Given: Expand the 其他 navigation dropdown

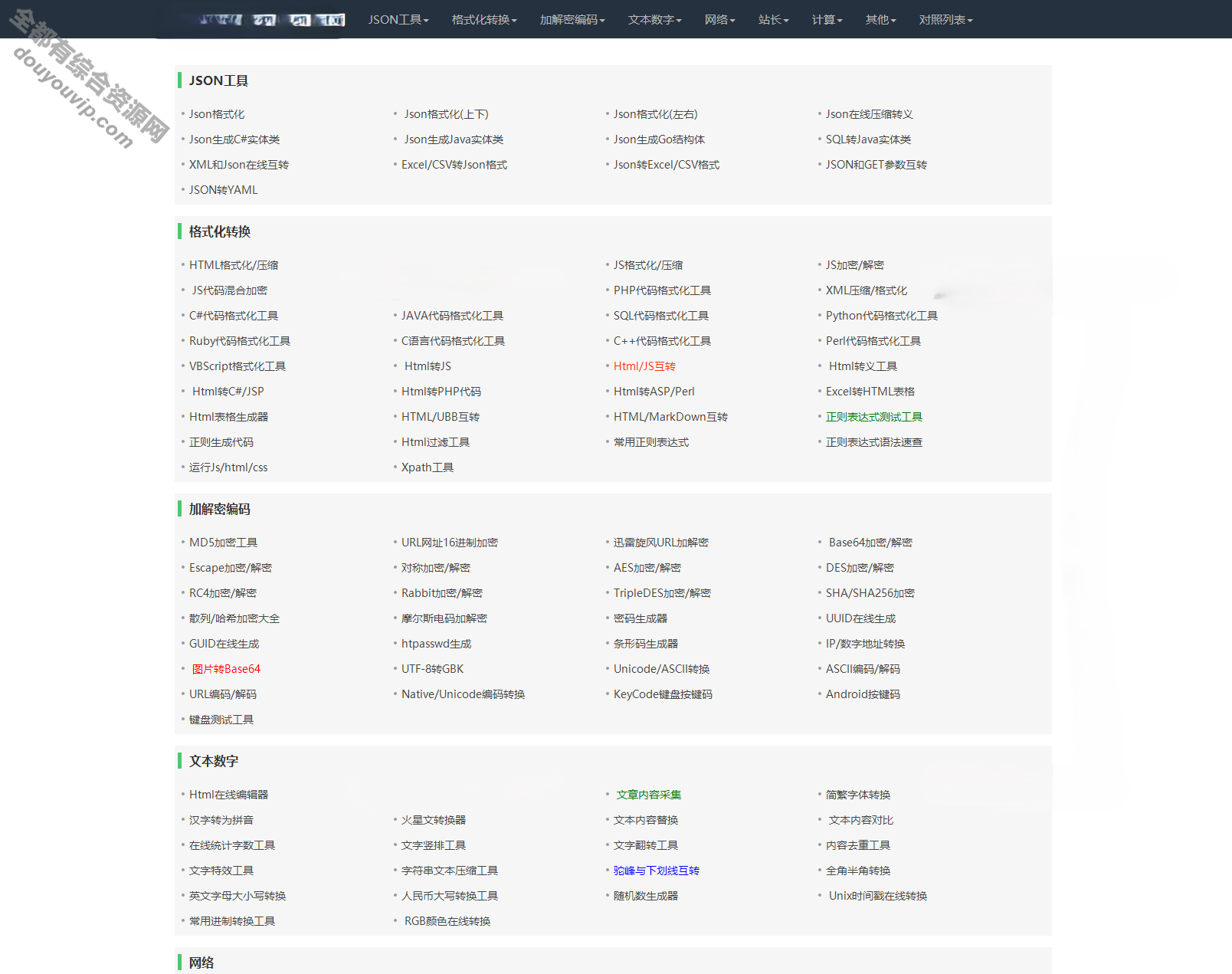Looking at the screenshot, I should tap(881, 20).
